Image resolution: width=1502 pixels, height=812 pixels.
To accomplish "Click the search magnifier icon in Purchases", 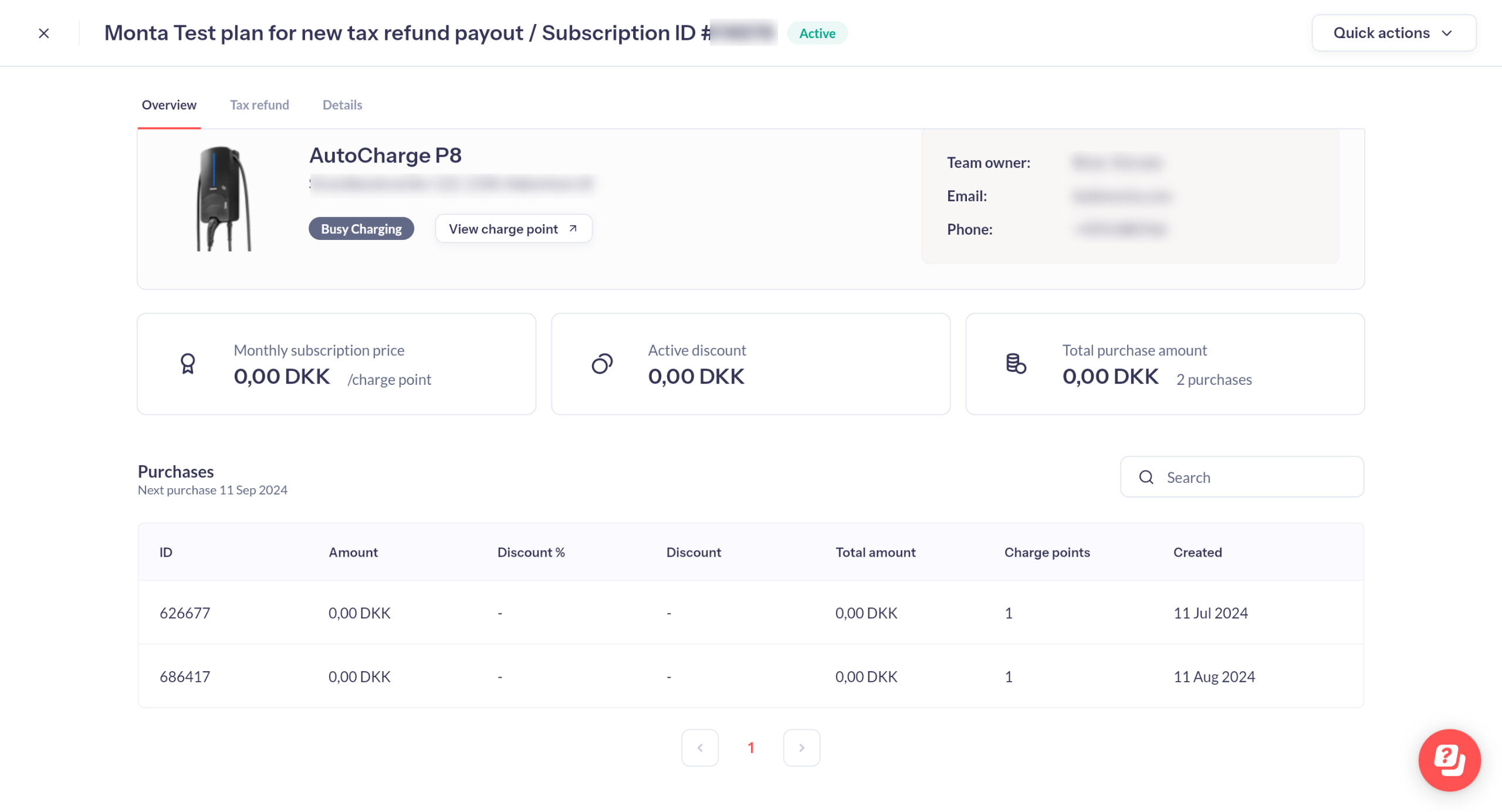I will coord(1146,477).
